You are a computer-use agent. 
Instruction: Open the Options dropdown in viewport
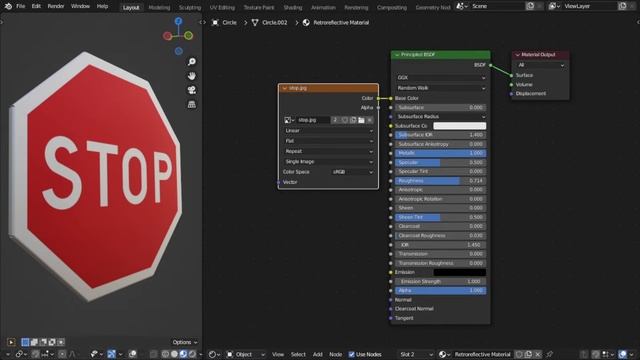185,342
